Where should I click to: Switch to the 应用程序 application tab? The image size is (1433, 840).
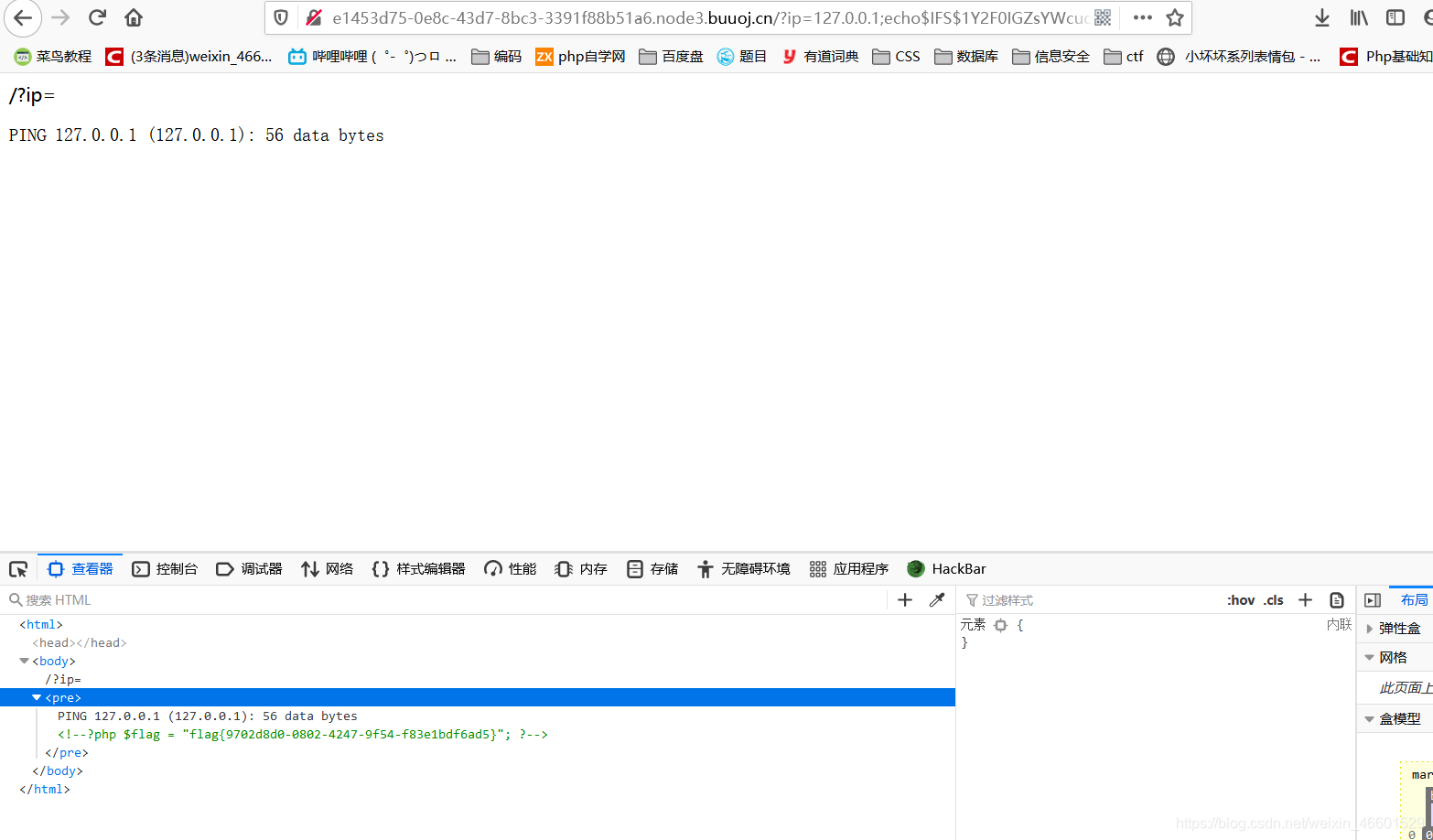click(x=849, y=569)
